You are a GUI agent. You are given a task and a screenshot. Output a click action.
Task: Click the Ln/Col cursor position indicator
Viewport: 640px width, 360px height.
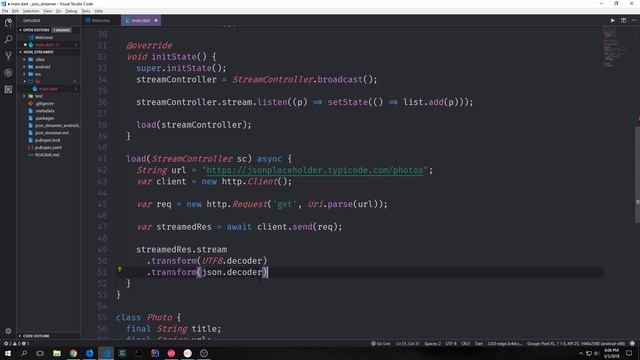(x=408, y=344)
